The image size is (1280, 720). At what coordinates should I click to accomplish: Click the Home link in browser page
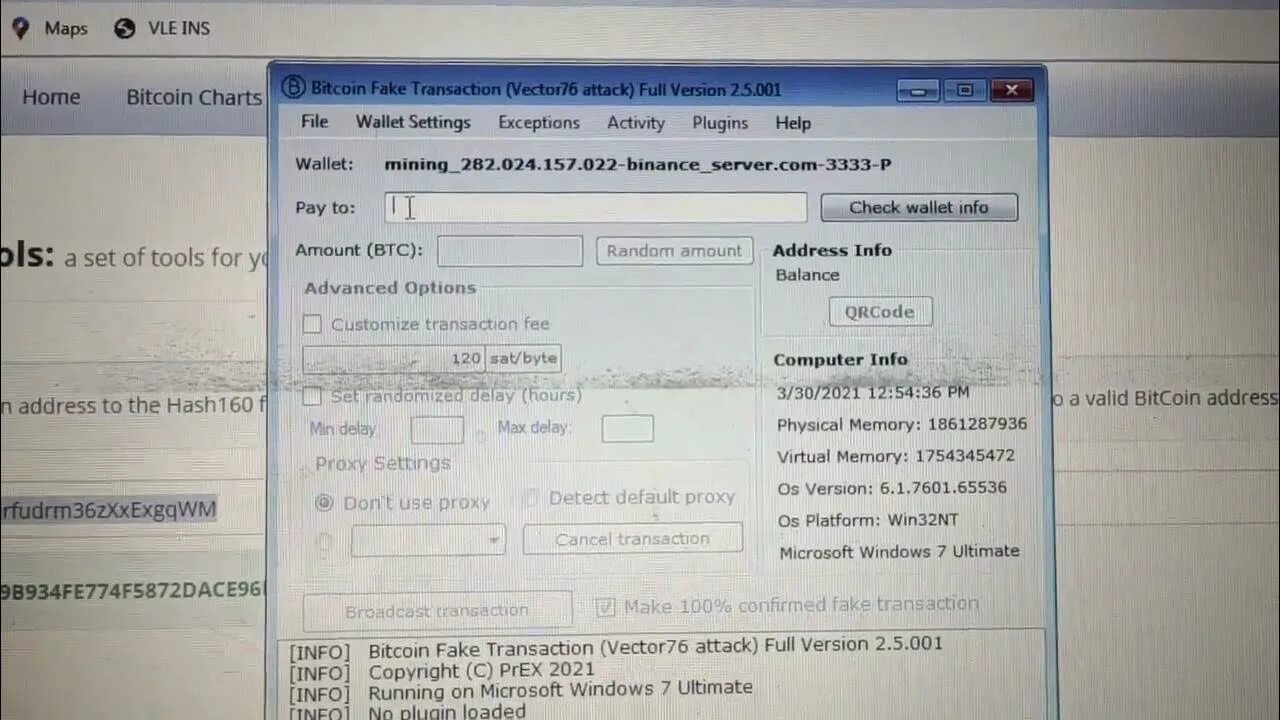[51, 97]
